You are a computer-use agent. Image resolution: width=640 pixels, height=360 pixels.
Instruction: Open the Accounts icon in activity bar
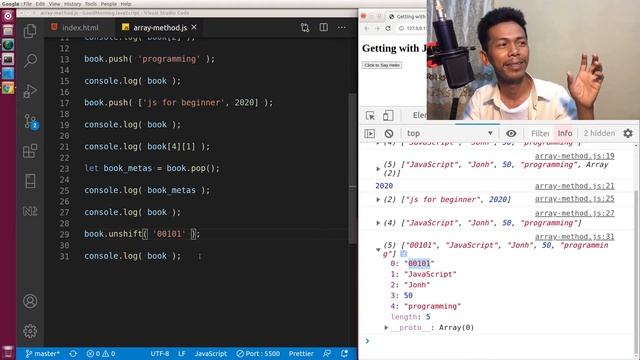click(x=30, y=301)
